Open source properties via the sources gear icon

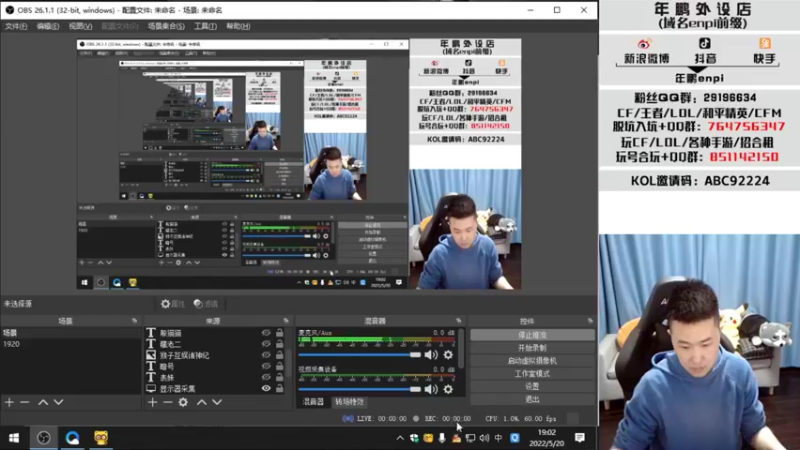click(x=183, y=402)
